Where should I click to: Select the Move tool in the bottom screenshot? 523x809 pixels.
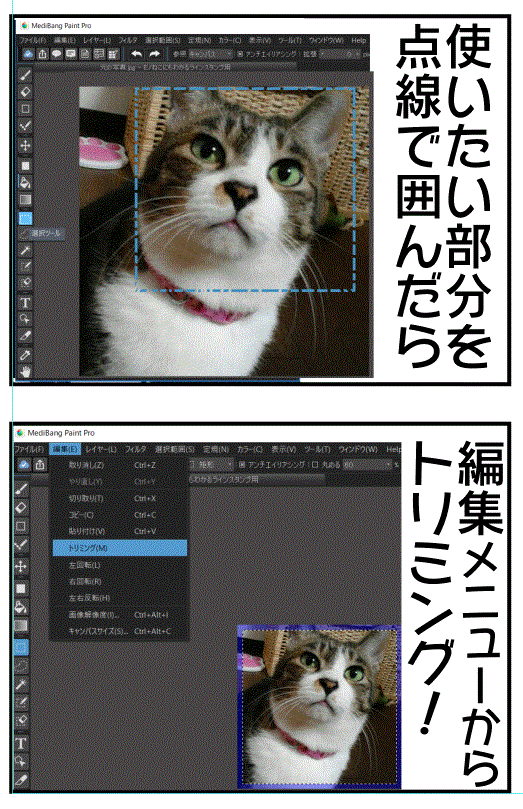click(21, 567)
